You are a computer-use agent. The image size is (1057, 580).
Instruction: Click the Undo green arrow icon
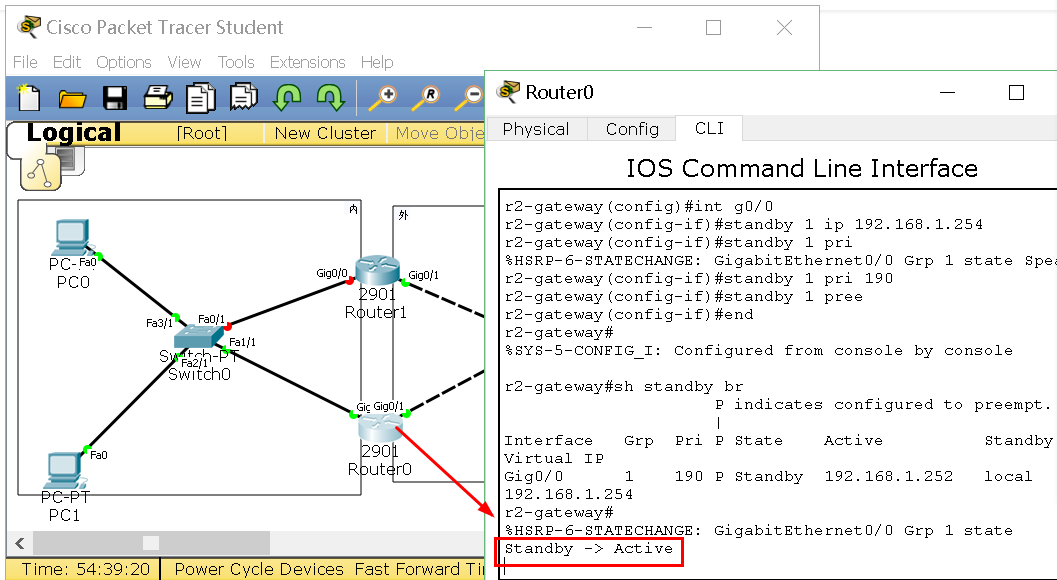pyautogui.click(x=287, y=98)
